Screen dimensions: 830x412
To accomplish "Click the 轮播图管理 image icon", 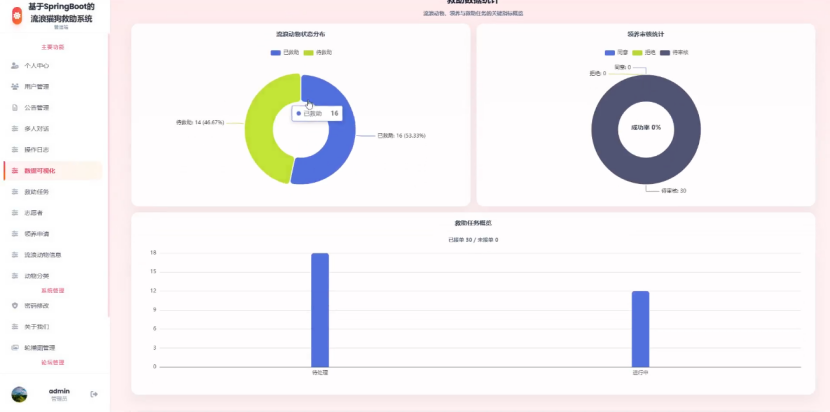I will [x=15, y=347].
